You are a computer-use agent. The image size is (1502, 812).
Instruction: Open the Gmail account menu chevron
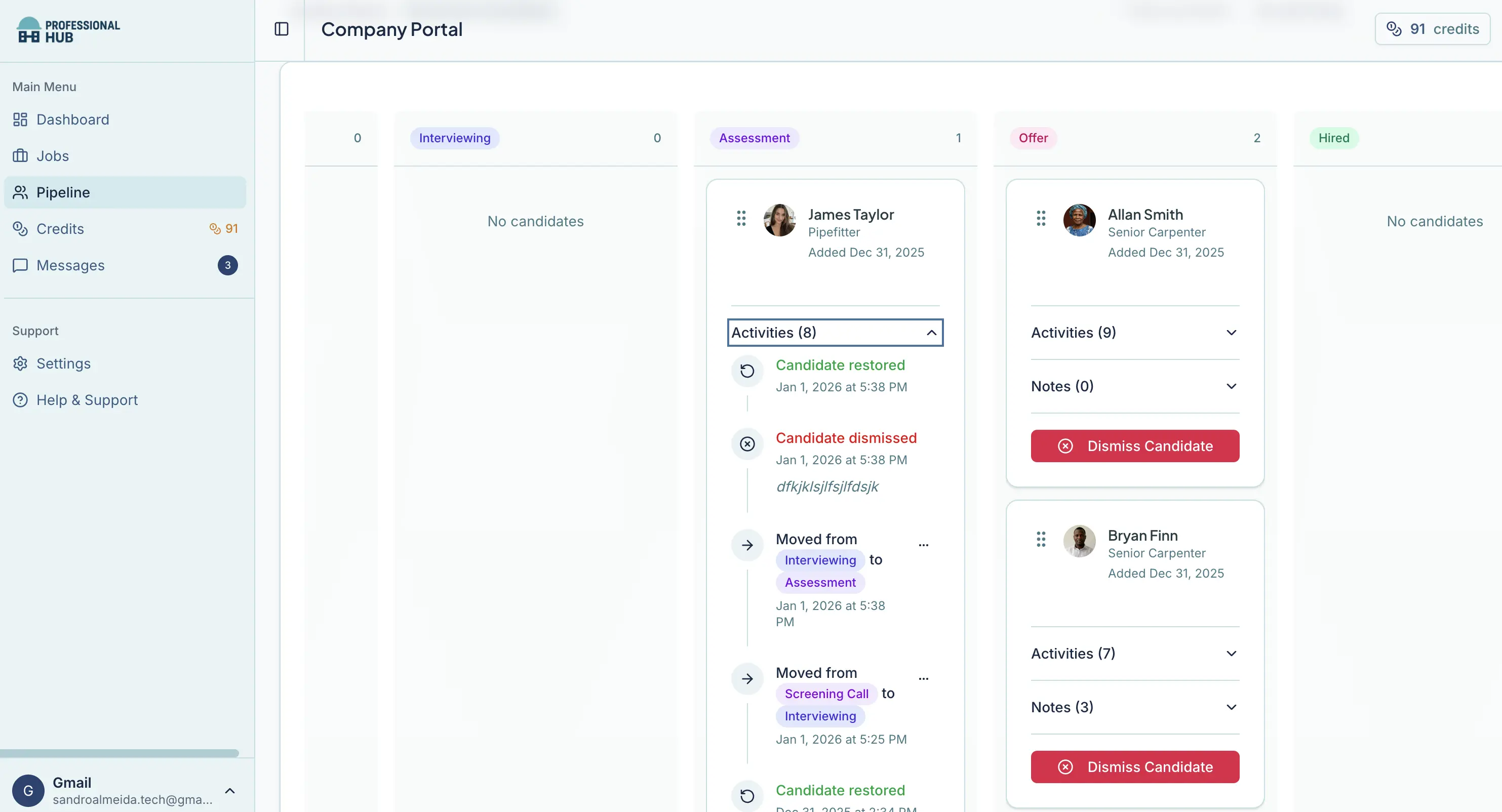coord(230,791)
